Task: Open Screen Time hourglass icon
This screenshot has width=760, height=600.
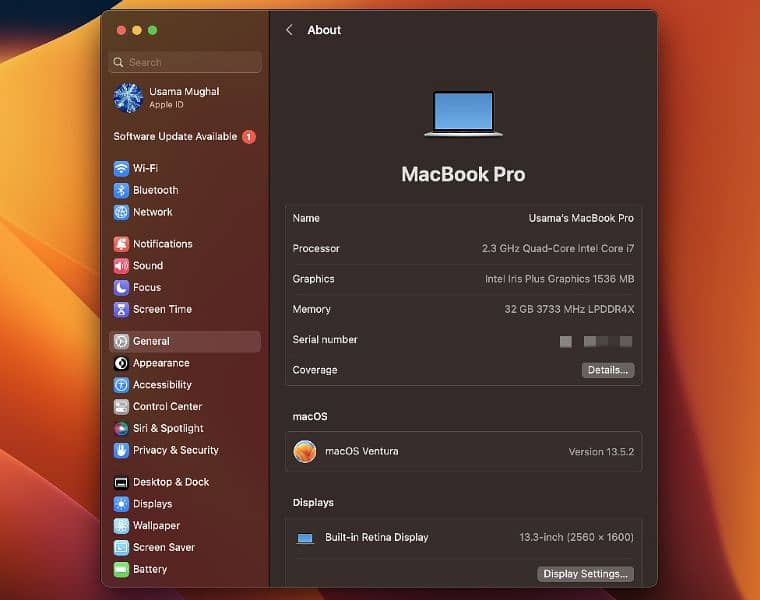Action: [x=121, y=309]
